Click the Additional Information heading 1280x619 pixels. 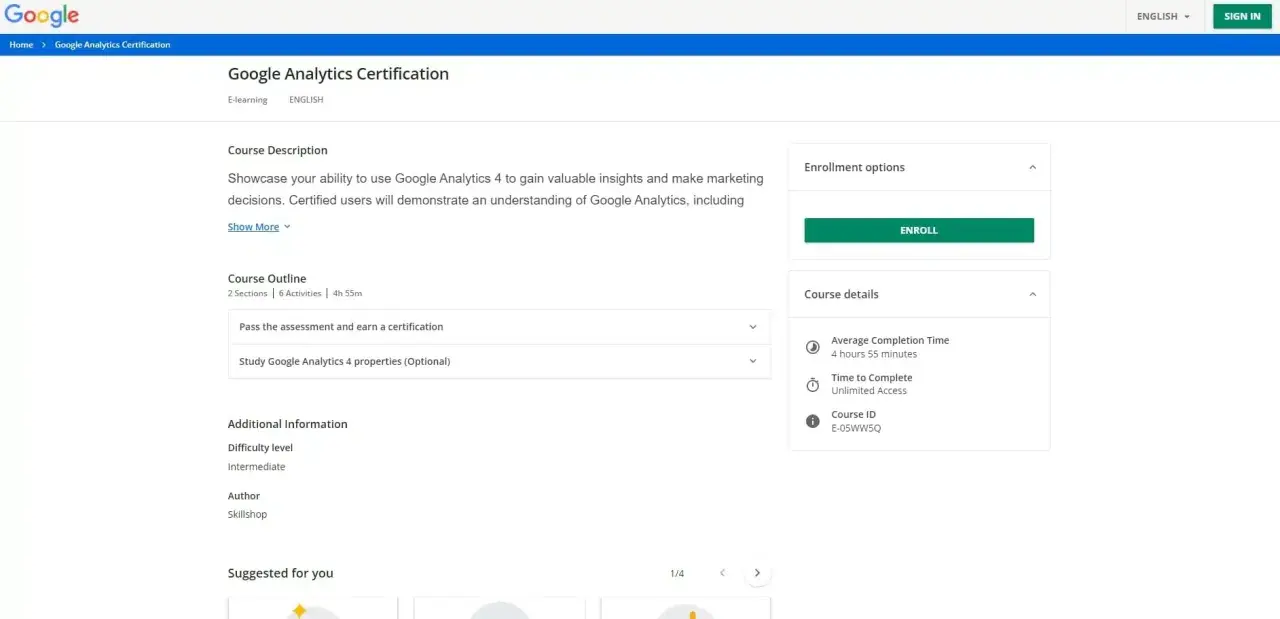(288, 424)
